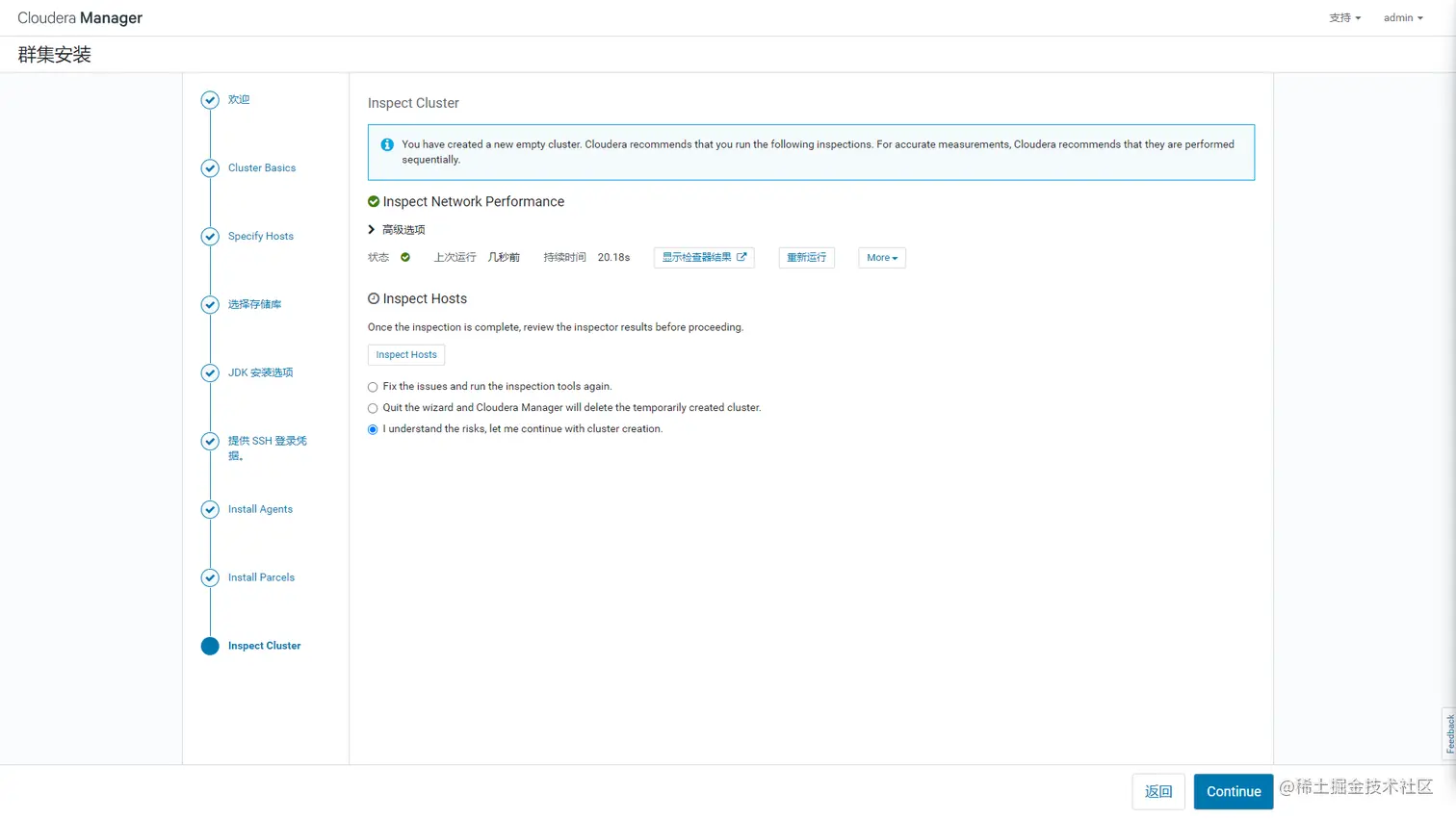
Task: Click the 欢迎 step checkmark icon
Action: pyautogui.click(x=210, y=100)
